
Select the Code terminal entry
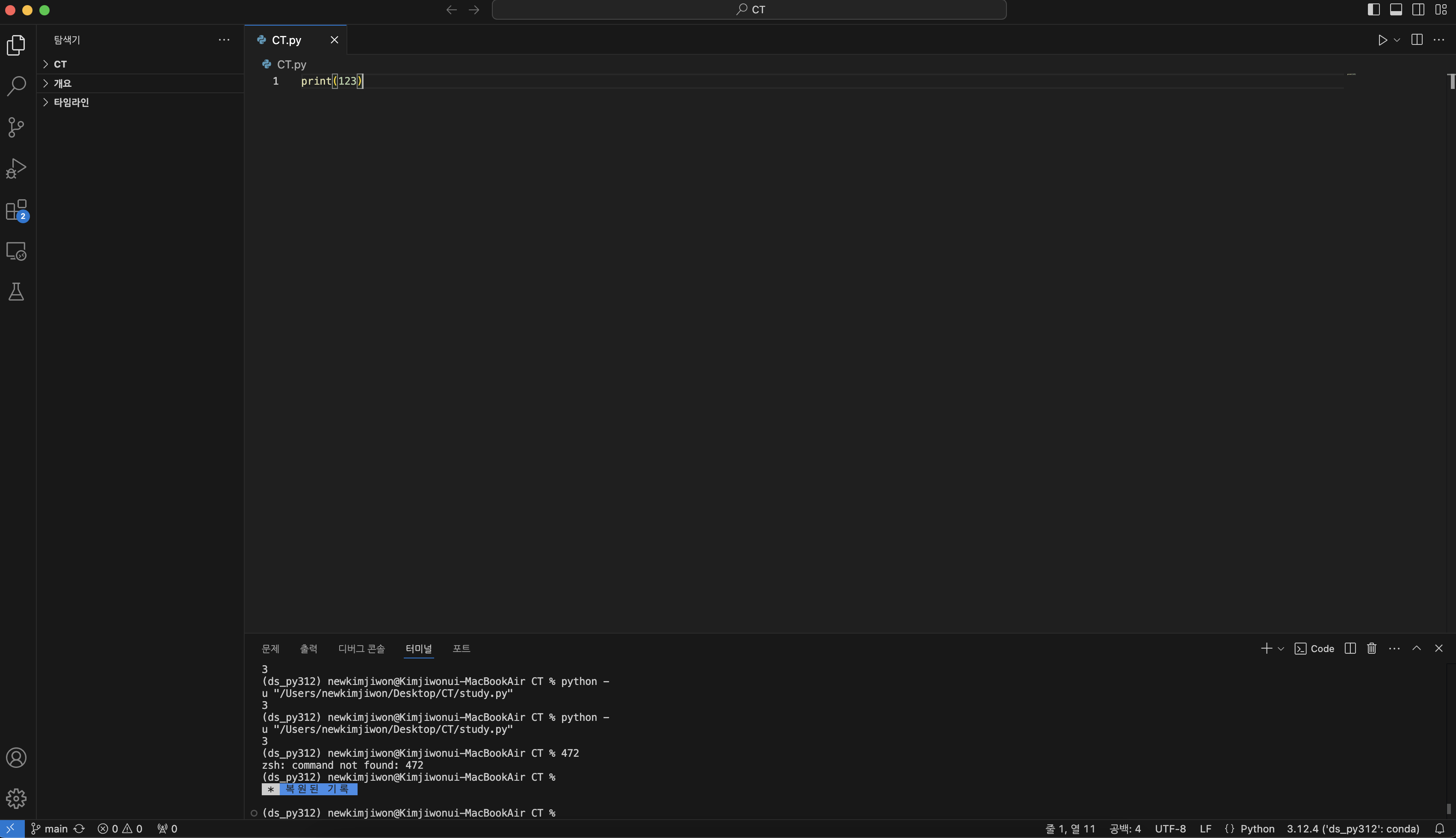coord(1314,649)
